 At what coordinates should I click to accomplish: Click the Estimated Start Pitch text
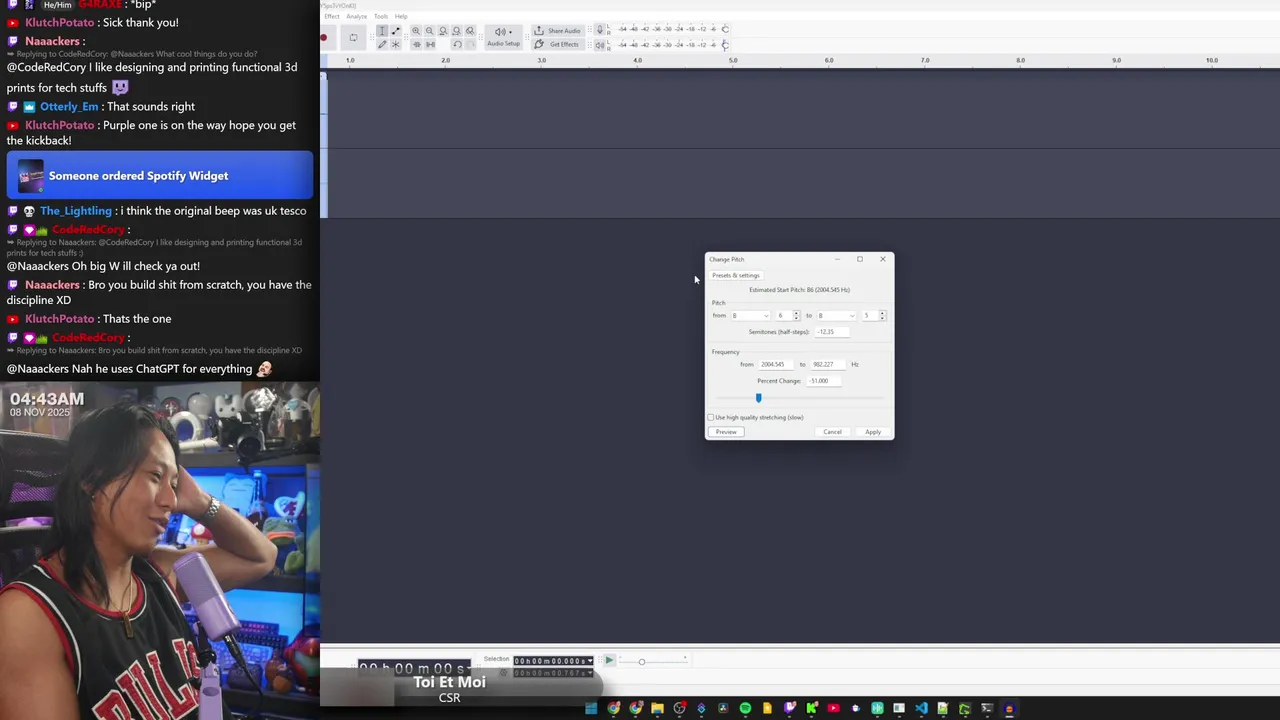(x=799, y=290)
